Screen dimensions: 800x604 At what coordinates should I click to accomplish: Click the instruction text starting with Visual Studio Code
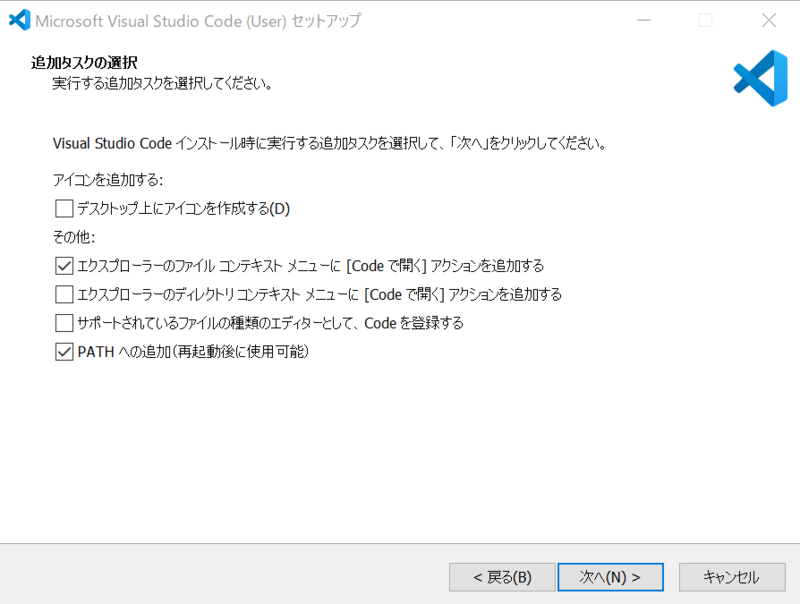coord(330,143)
